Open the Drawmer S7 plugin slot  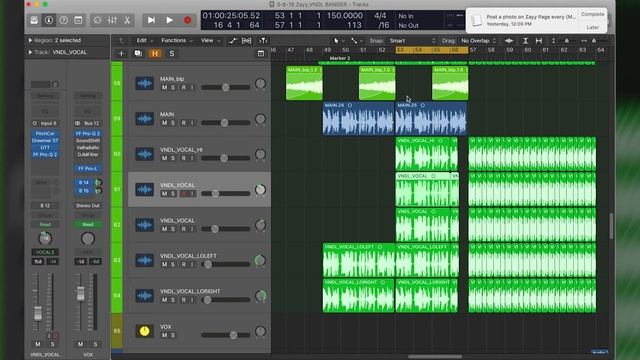click(45, 140)
